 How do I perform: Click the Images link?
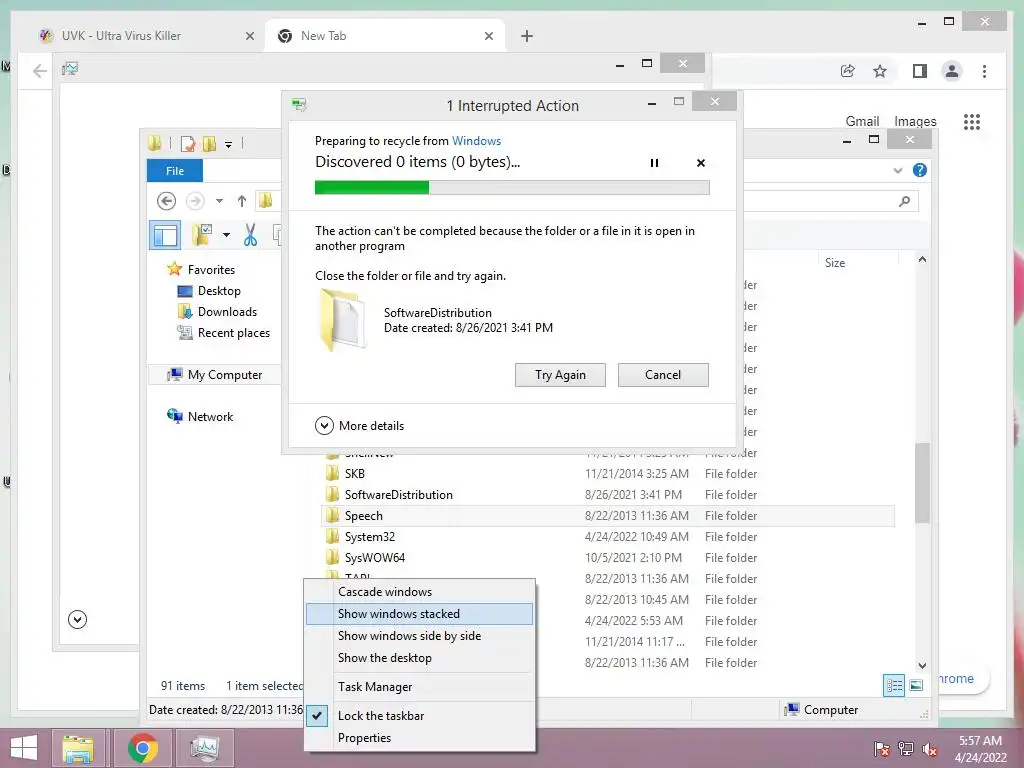coord(915,121)
